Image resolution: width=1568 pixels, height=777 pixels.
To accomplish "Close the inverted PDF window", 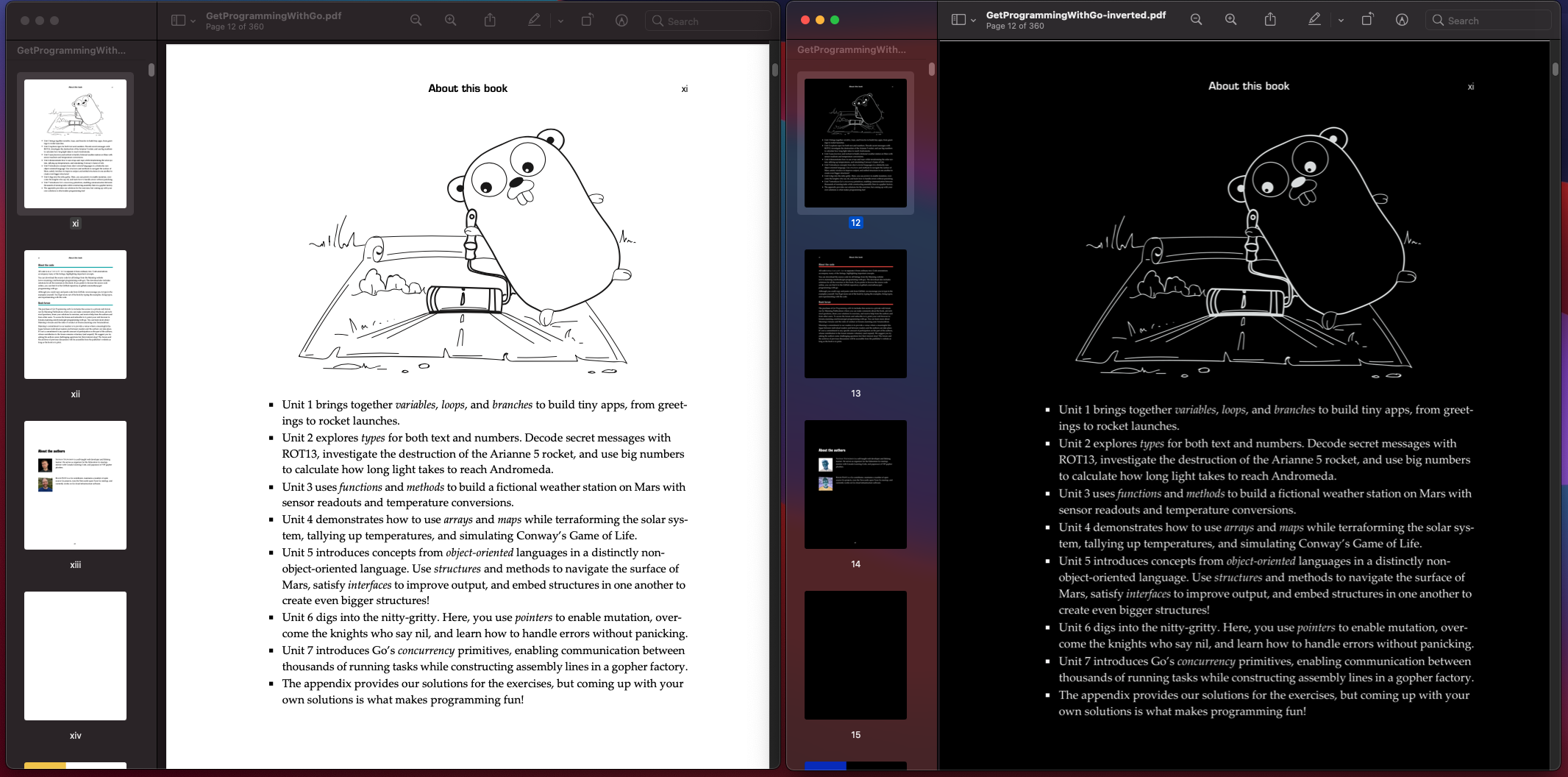I will pos(805,20).
